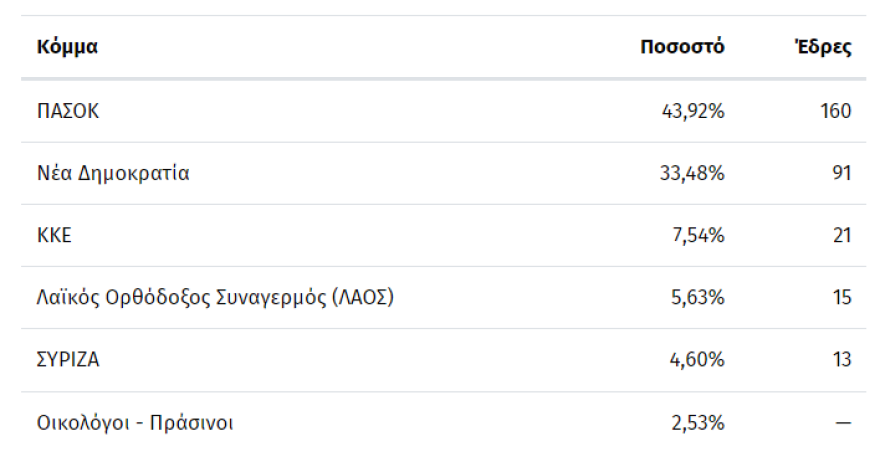This screenshot has height=467, width=880.
Task: Select the ΣΥΡΙΖΑ party name cell
Action: click(x=68, y=360)
